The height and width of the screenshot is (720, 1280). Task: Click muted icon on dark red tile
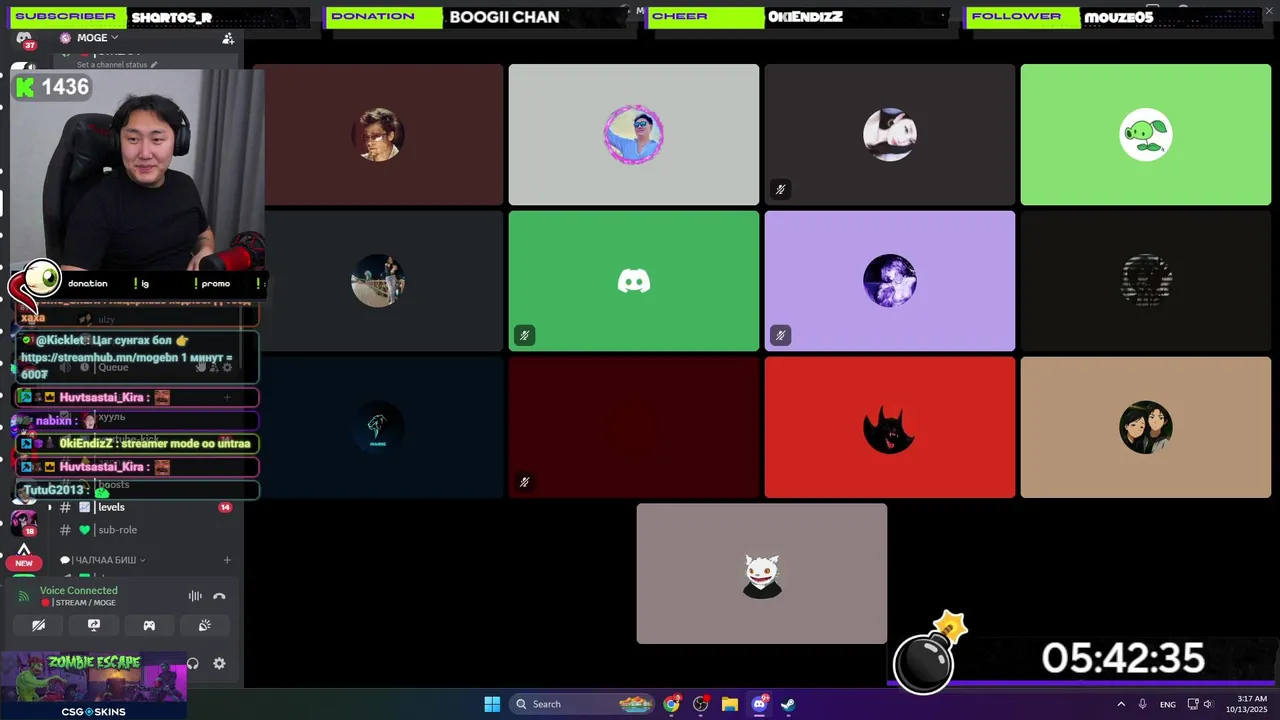click(524, 481)
